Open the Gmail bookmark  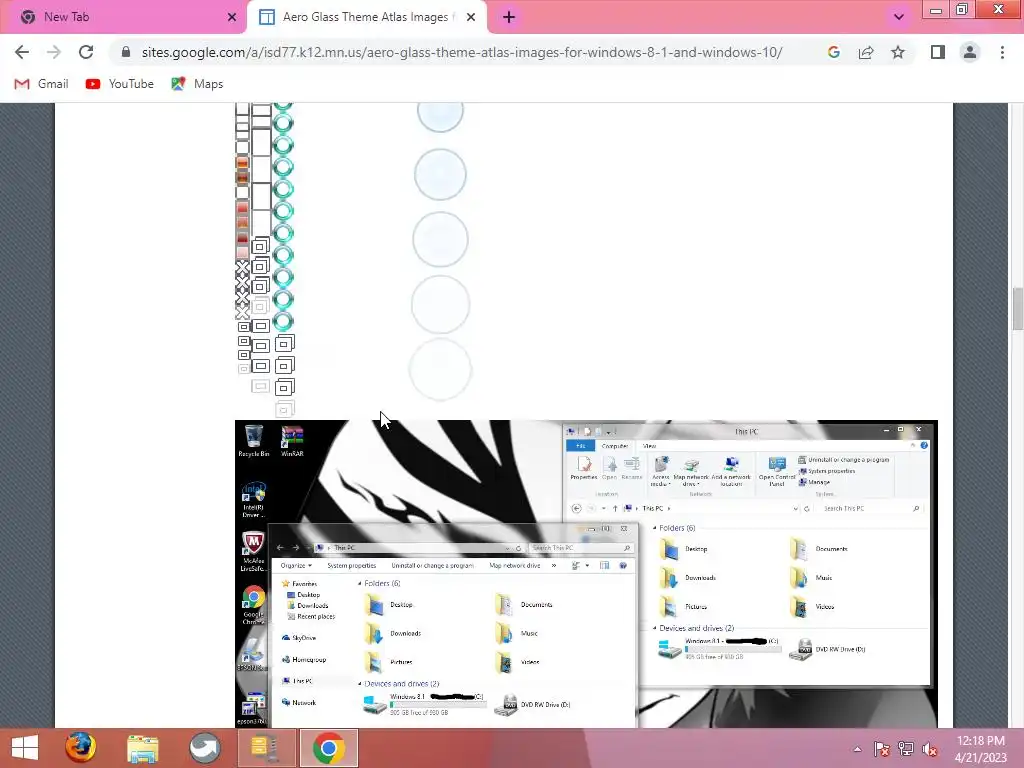click(41, 84)
